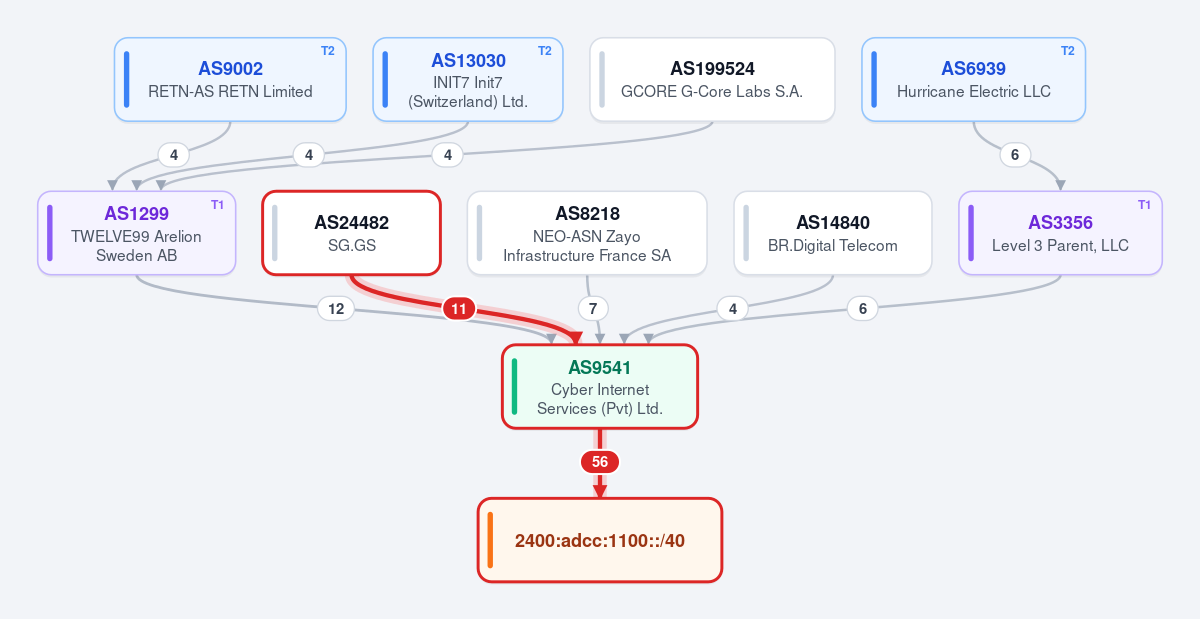This screenshot has width=1200, height=619.
Task: Click the AS1299 Arelion Sweden node
Action: [136, 232]
